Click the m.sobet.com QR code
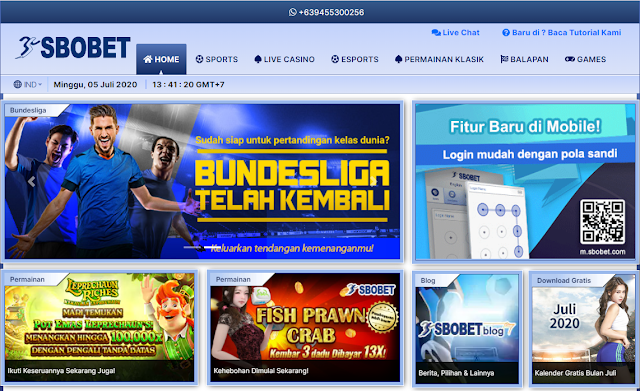 602,222
